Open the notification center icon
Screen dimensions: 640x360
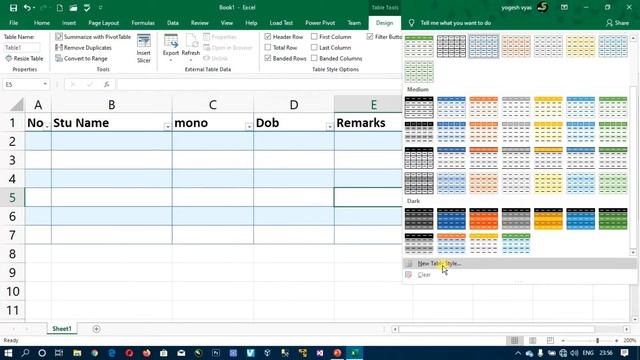tap(624, 353)
